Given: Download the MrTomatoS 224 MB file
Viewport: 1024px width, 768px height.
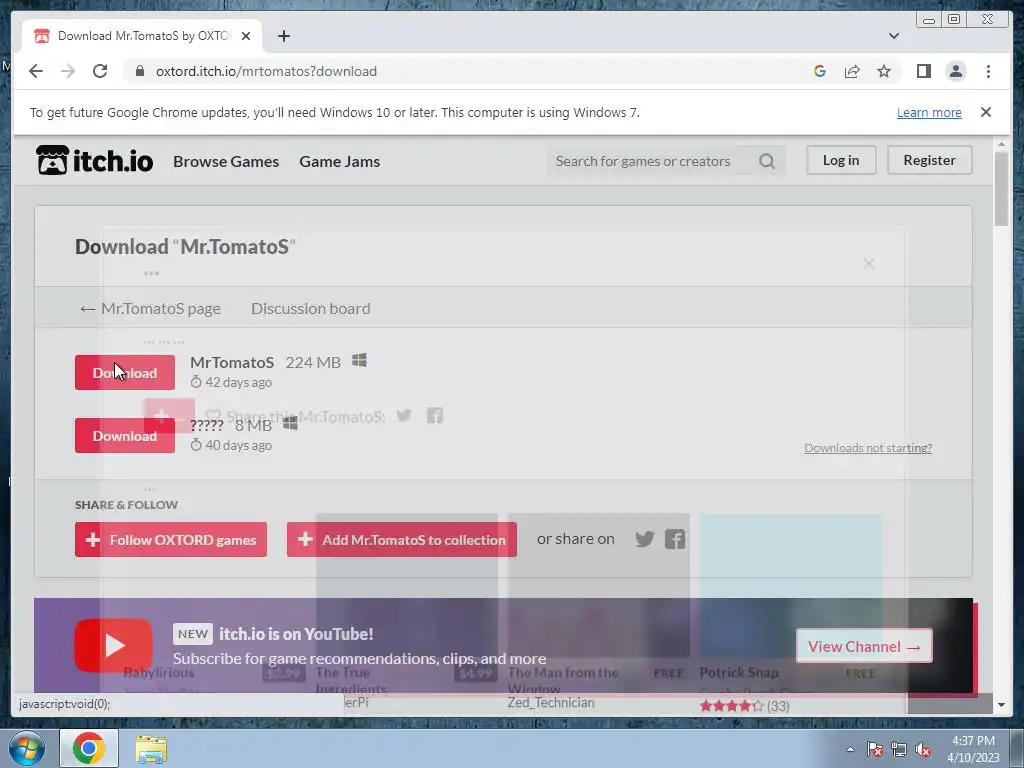Looking at the screenshot, I should (125, 372).
